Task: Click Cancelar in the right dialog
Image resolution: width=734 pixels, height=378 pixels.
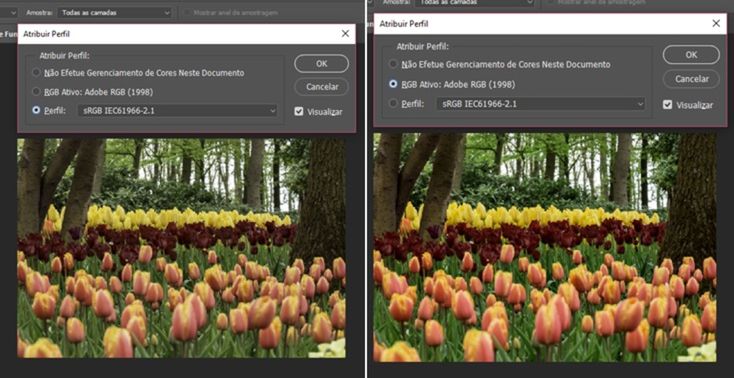Action: pos(691,79)
